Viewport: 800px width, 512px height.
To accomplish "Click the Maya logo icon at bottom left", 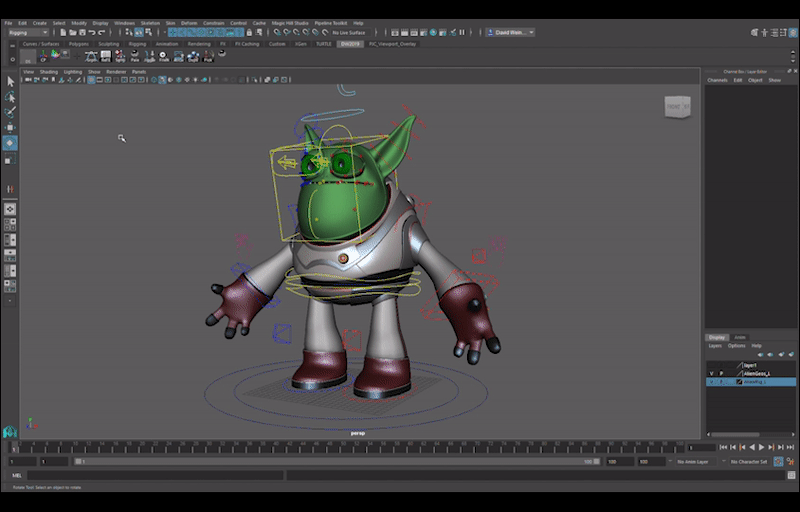I will [x=10, y=432].
